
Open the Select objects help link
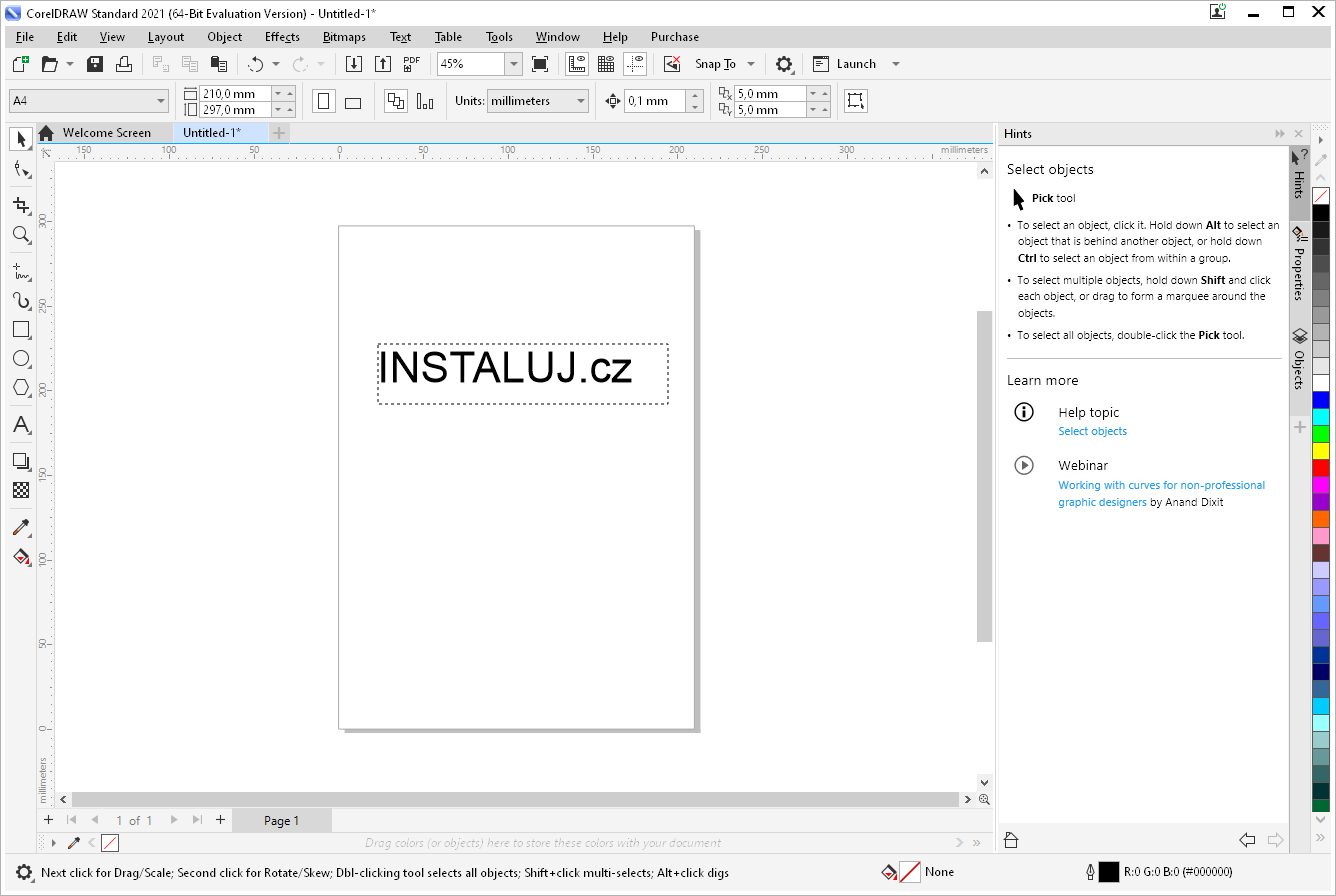1092,432
